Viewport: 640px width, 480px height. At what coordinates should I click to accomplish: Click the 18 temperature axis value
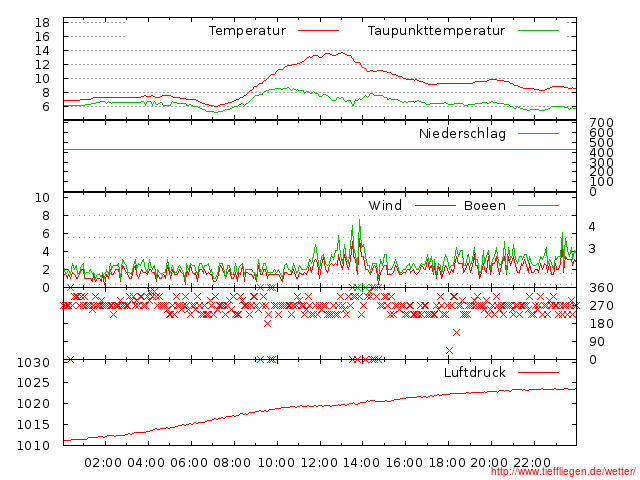point(42,23)
